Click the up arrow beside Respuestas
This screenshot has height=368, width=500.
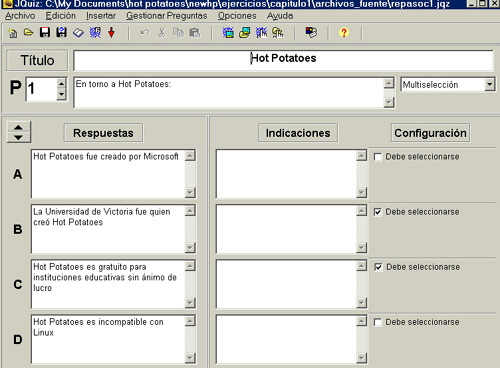pos(19,127)
